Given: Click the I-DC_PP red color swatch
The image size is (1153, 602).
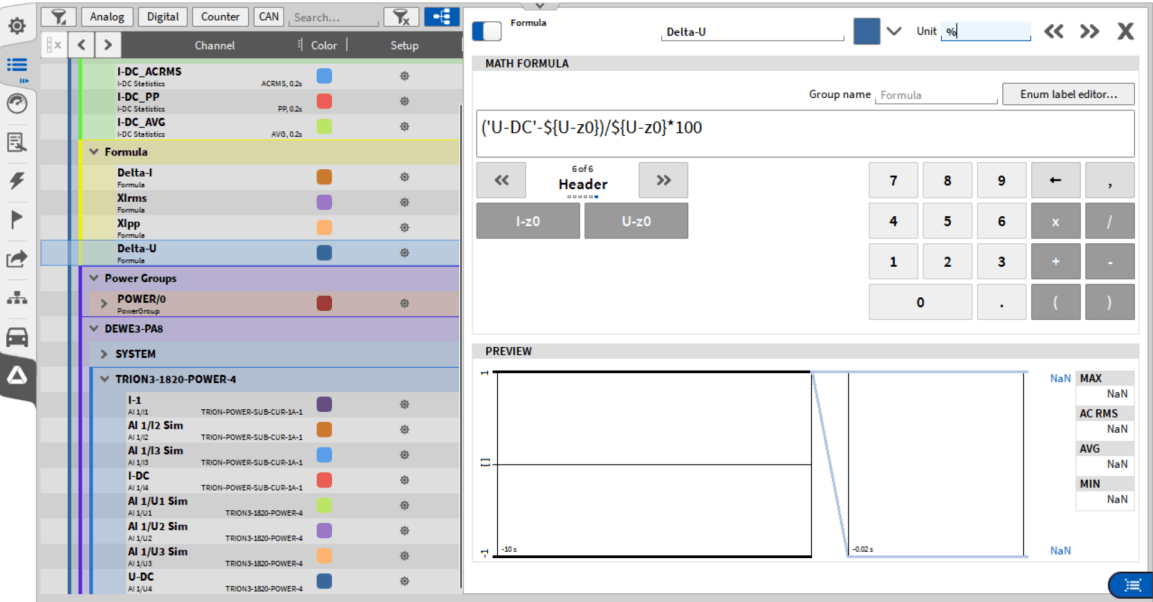Looking at the screenshot, I should pos(324,101).
